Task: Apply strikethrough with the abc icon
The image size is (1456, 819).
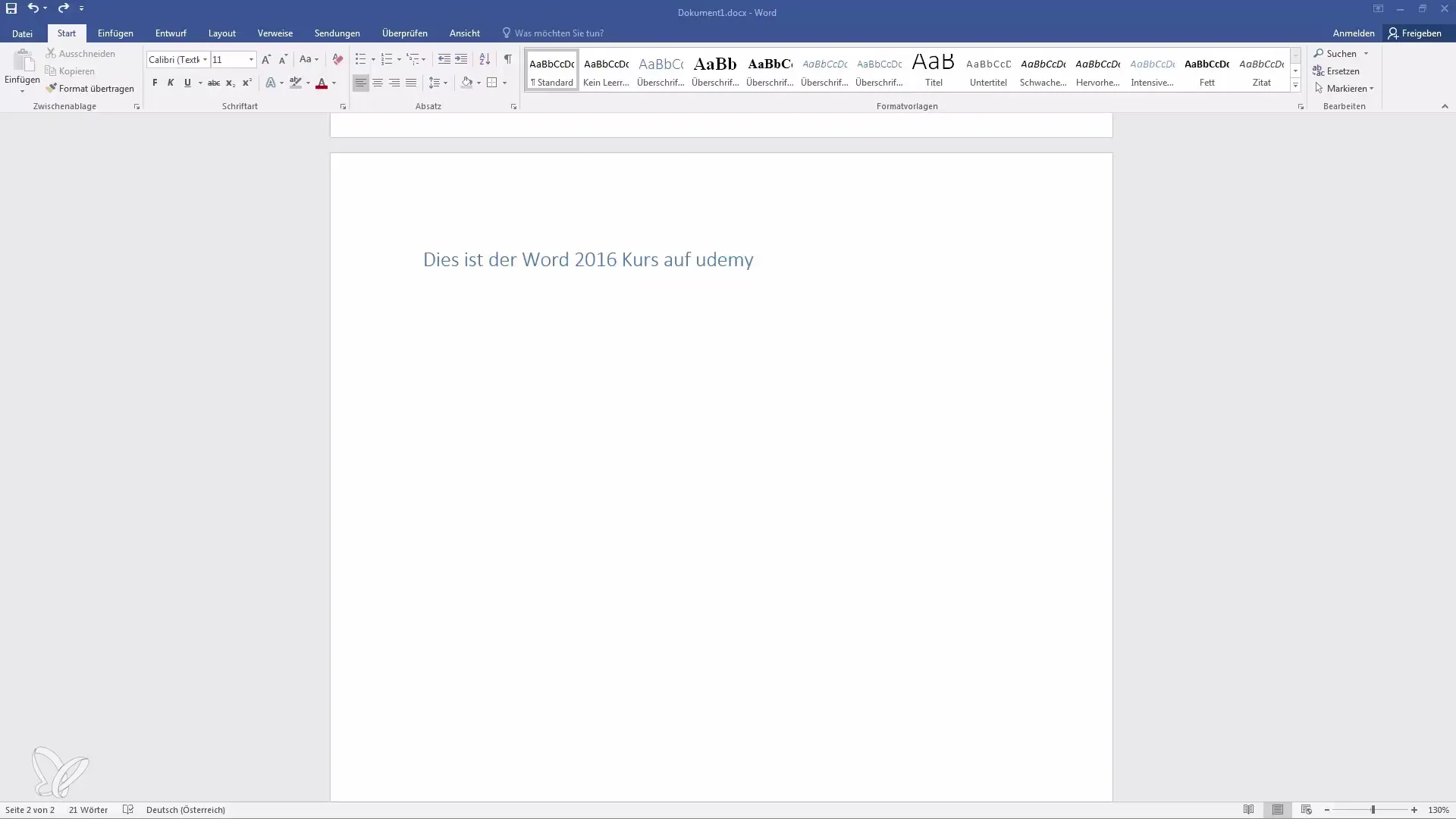Action: tap(214, 83)
